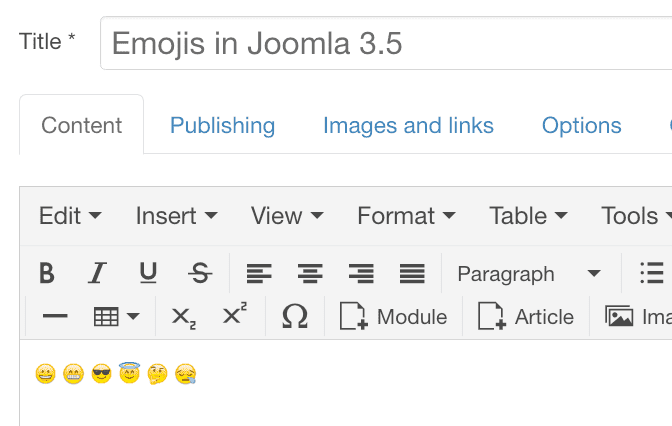Insert a special character with Omega

coord(295,316)
